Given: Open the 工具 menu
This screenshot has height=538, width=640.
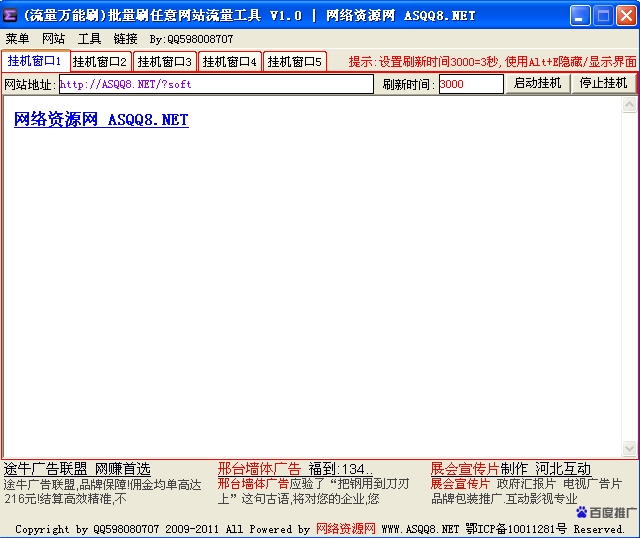Looking at the screenshot, I should [89, 39].
